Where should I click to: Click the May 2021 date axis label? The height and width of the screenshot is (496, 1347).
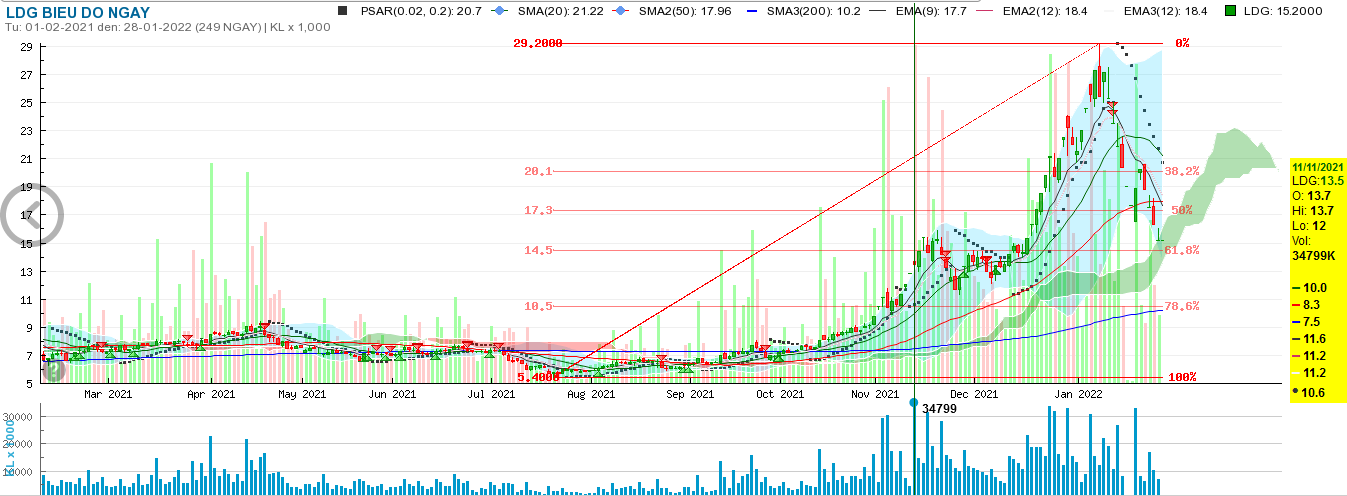(300, 394)
